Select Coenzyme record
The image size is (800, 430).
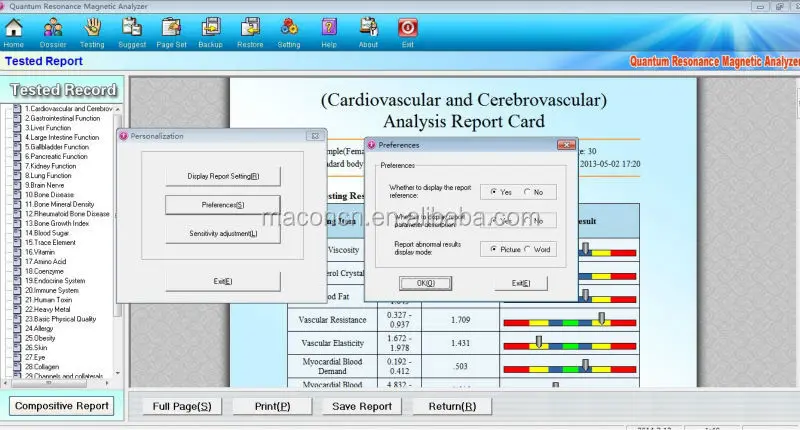44,271
